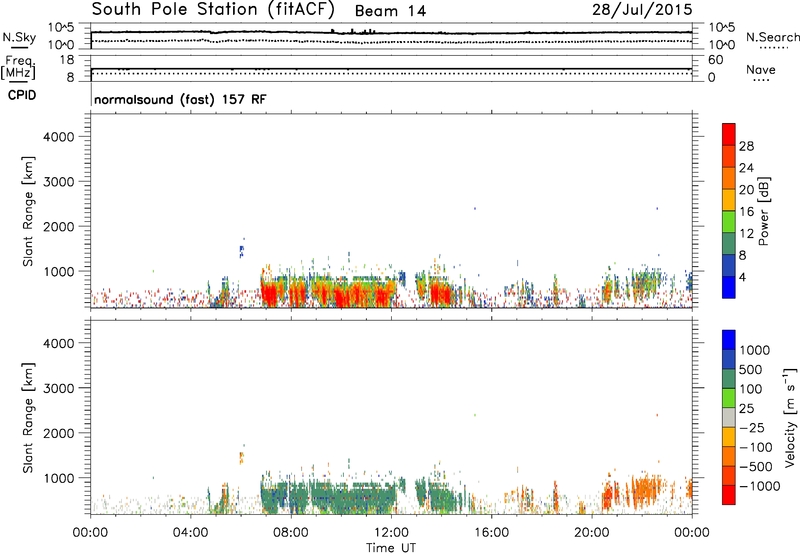Click the blue bottom segment of Power colorbar
Image resolution: width=800 pixels, height=554 pixels.
(729, 287)
